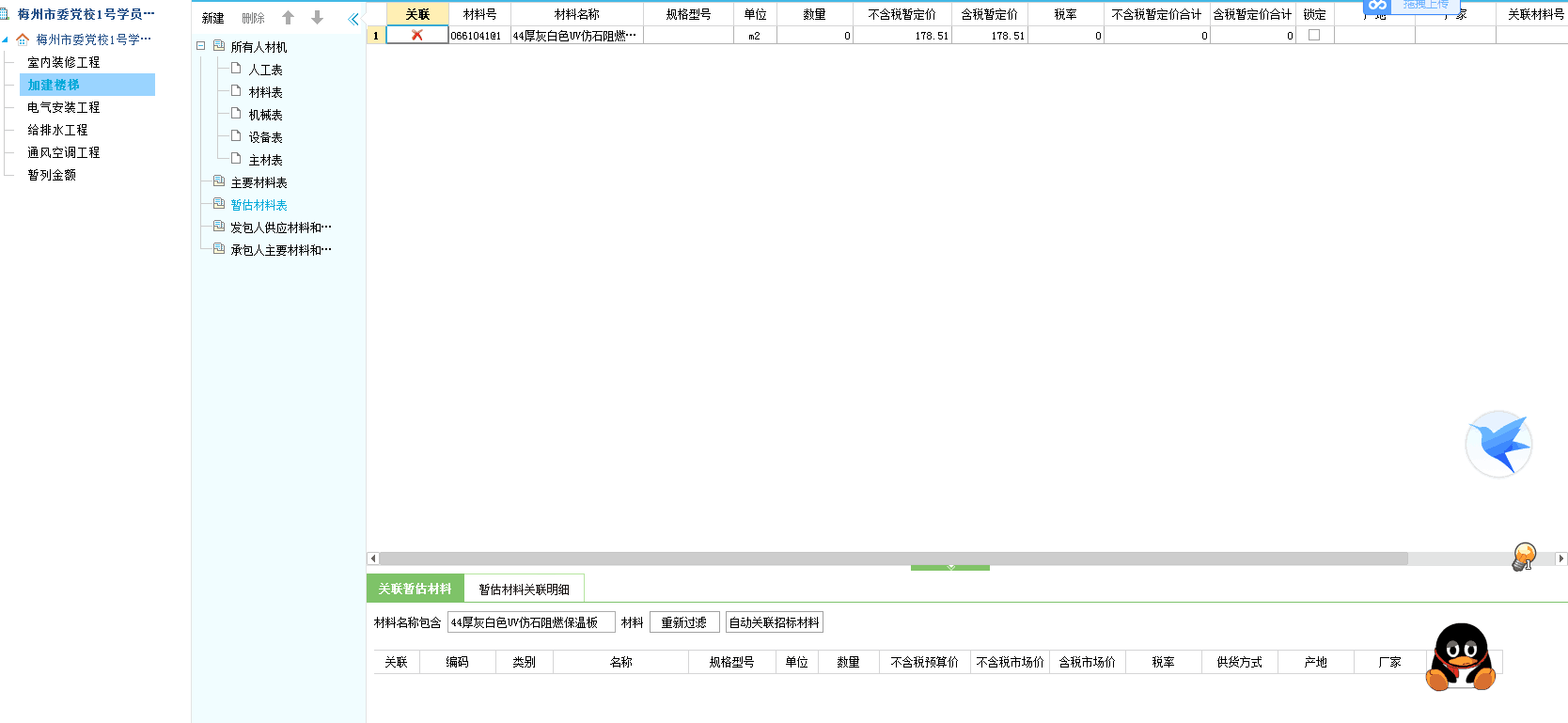Collapse the 梅州市委党校1号学 project tree arrow
Screen dimensions: 1568x723
6,39
